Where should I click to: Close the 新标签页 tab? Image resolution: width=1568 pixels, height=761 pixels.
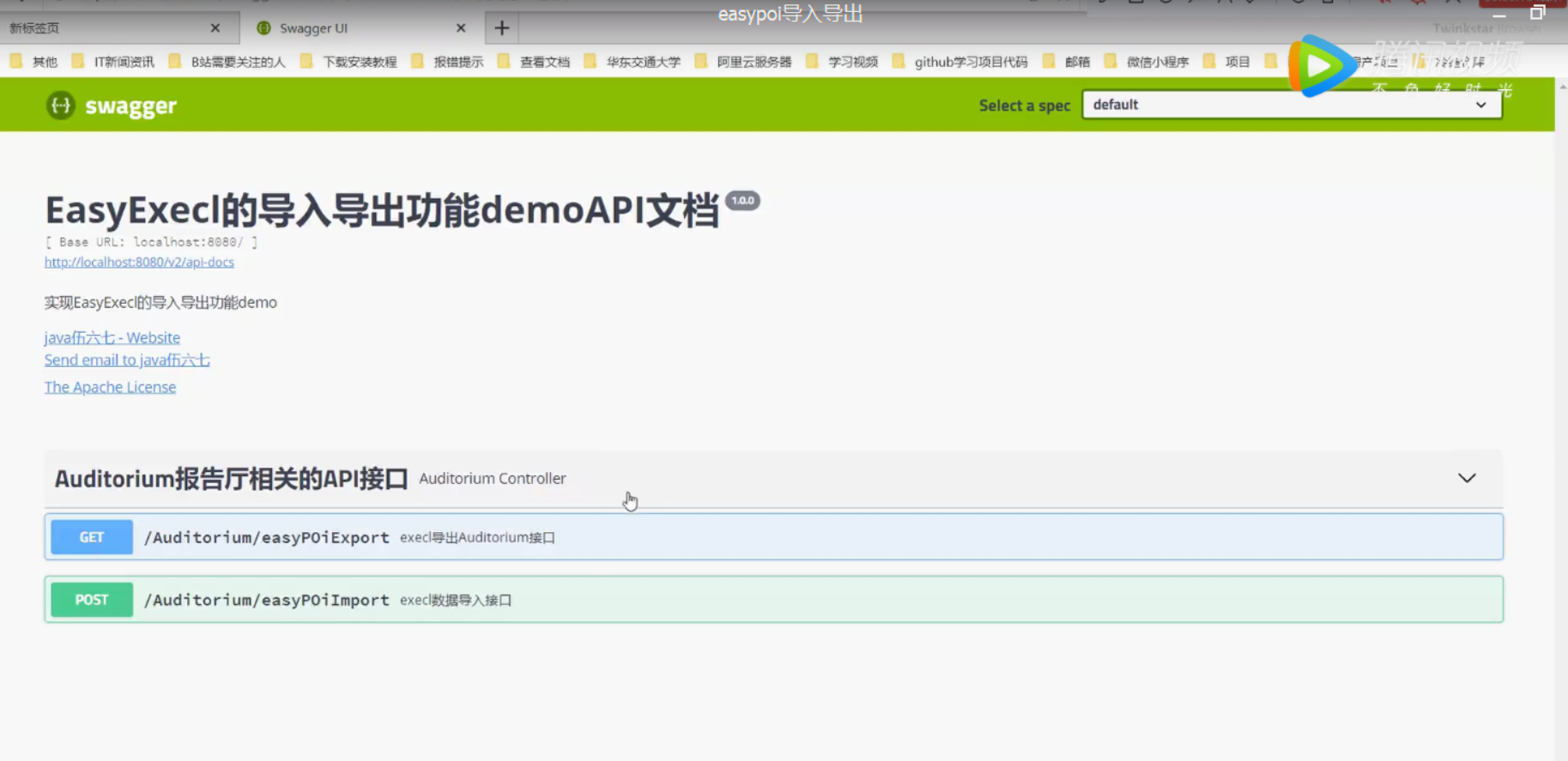tap(215, 28)
